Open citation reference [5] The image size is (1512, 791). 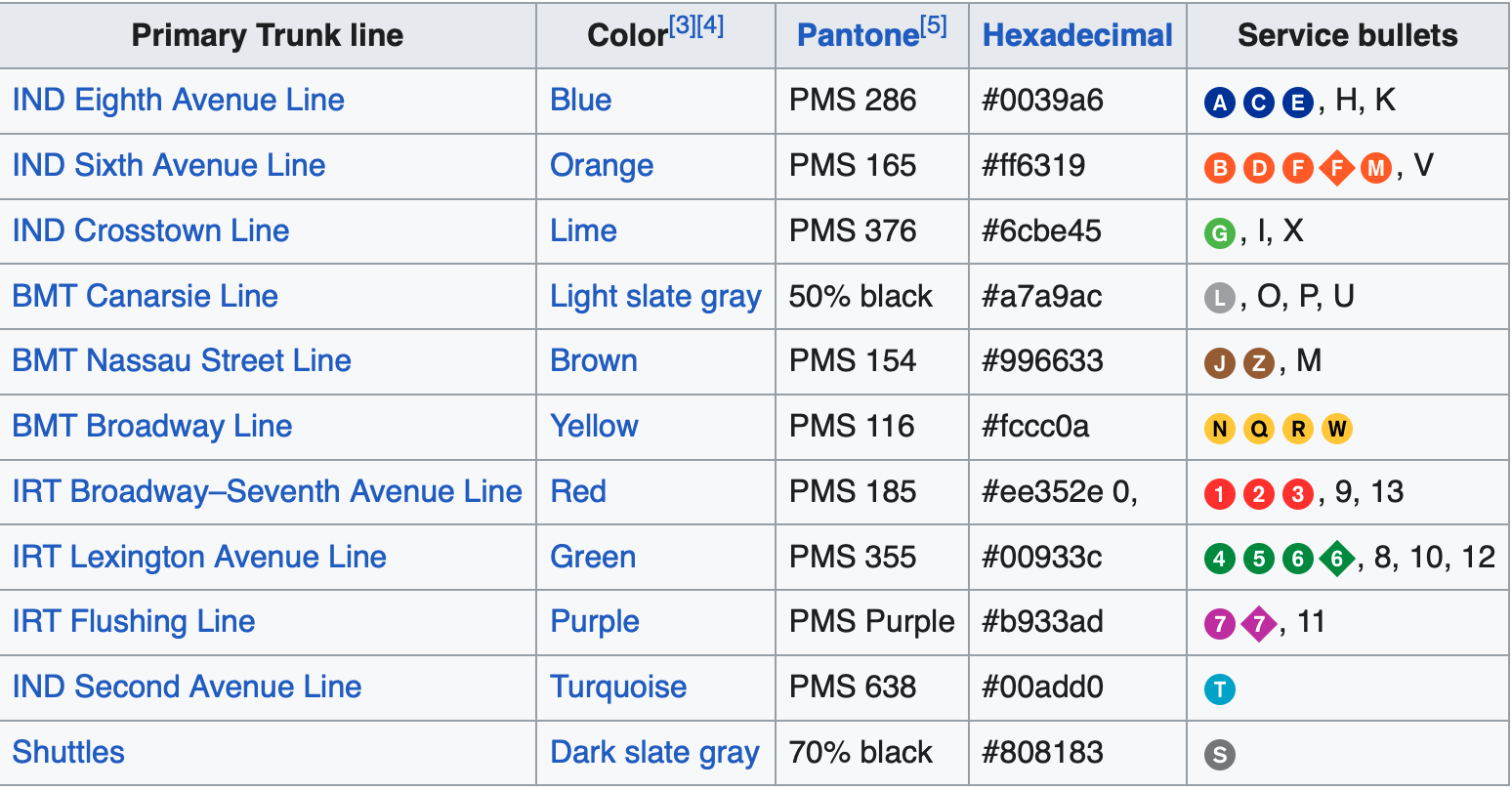point(934,26)
